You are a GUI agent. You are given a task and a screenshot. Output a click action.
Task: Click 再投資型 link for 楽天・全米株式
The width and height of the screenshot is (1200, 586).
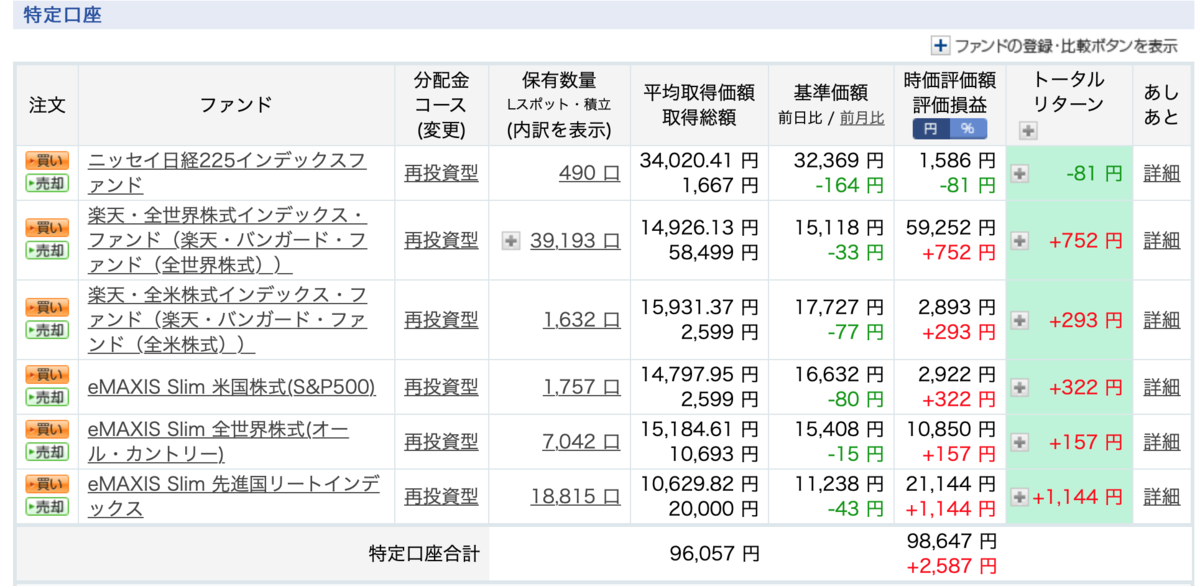(x=441, y=320)
